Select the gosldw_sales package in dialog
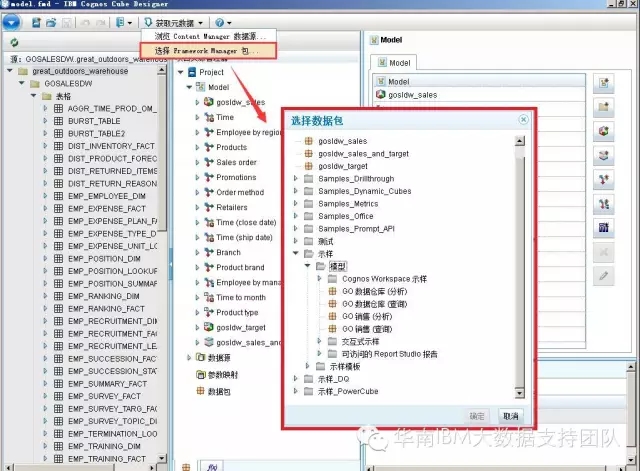Image resolution: width=640 pixels, height=471 pixels. click(x=342, y=141)
